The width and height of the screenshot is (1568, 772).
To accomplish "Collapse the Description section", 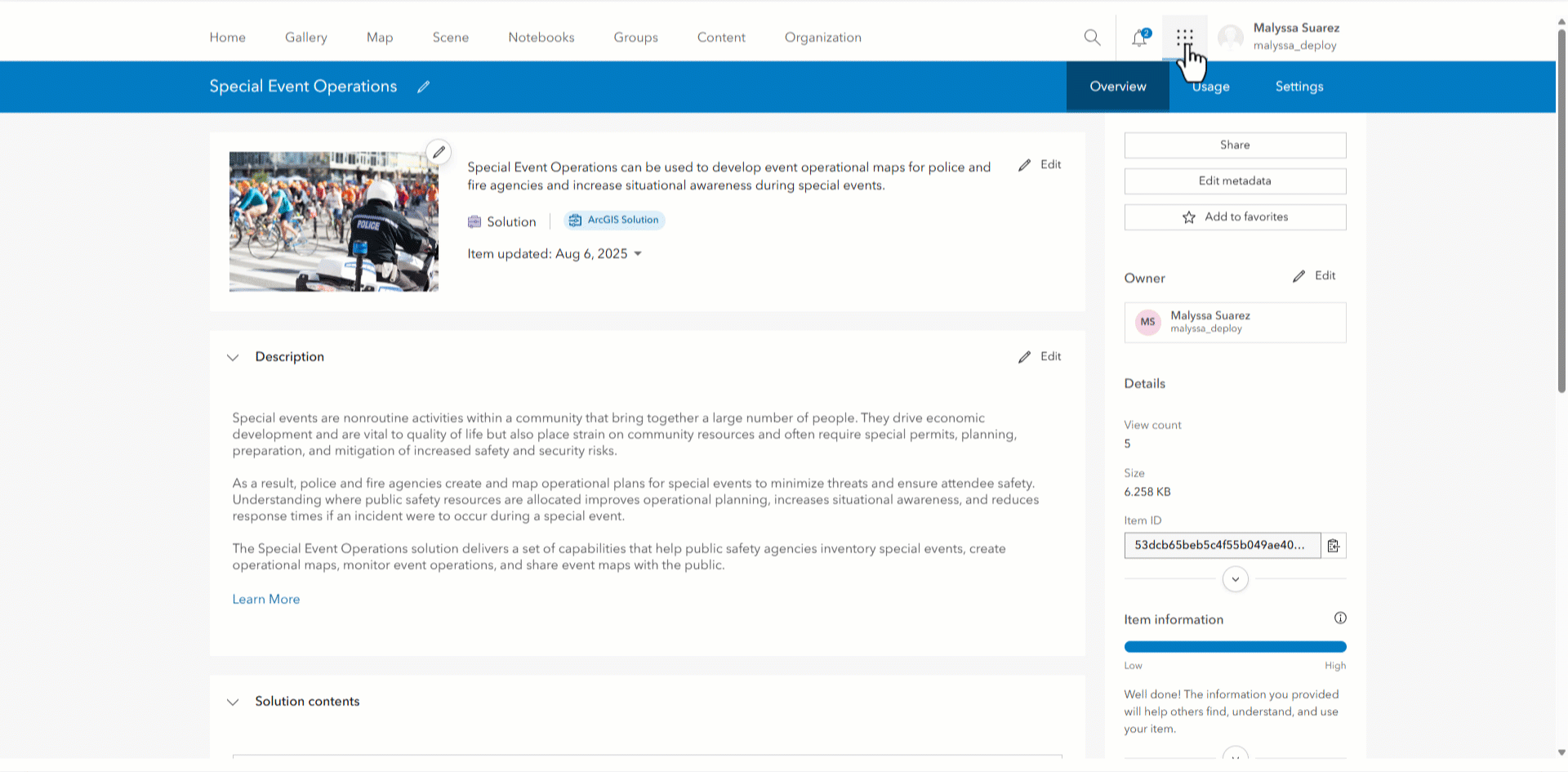I will [x=233, y=357].
